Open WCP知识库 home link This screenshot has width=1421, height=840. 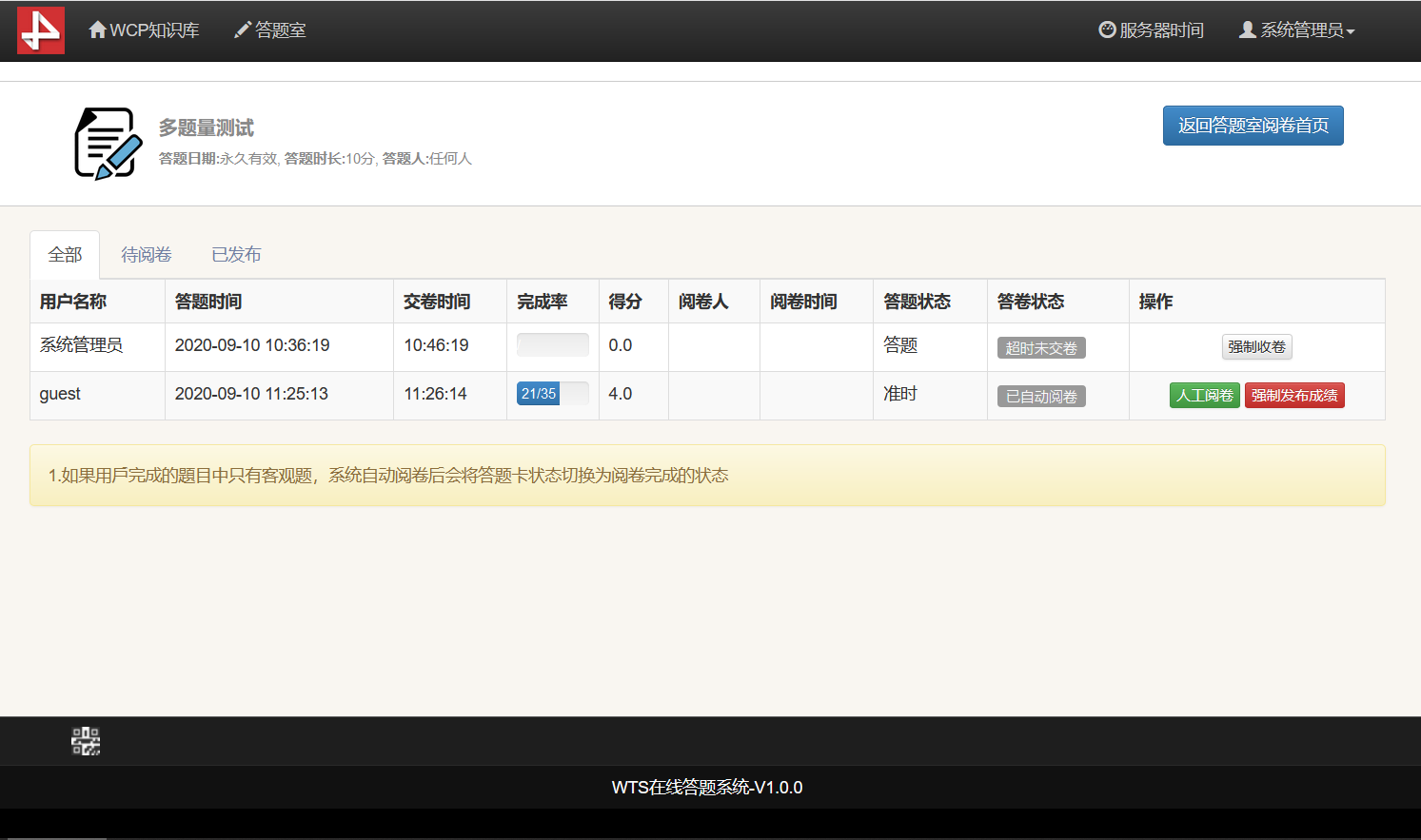point(145,30)
